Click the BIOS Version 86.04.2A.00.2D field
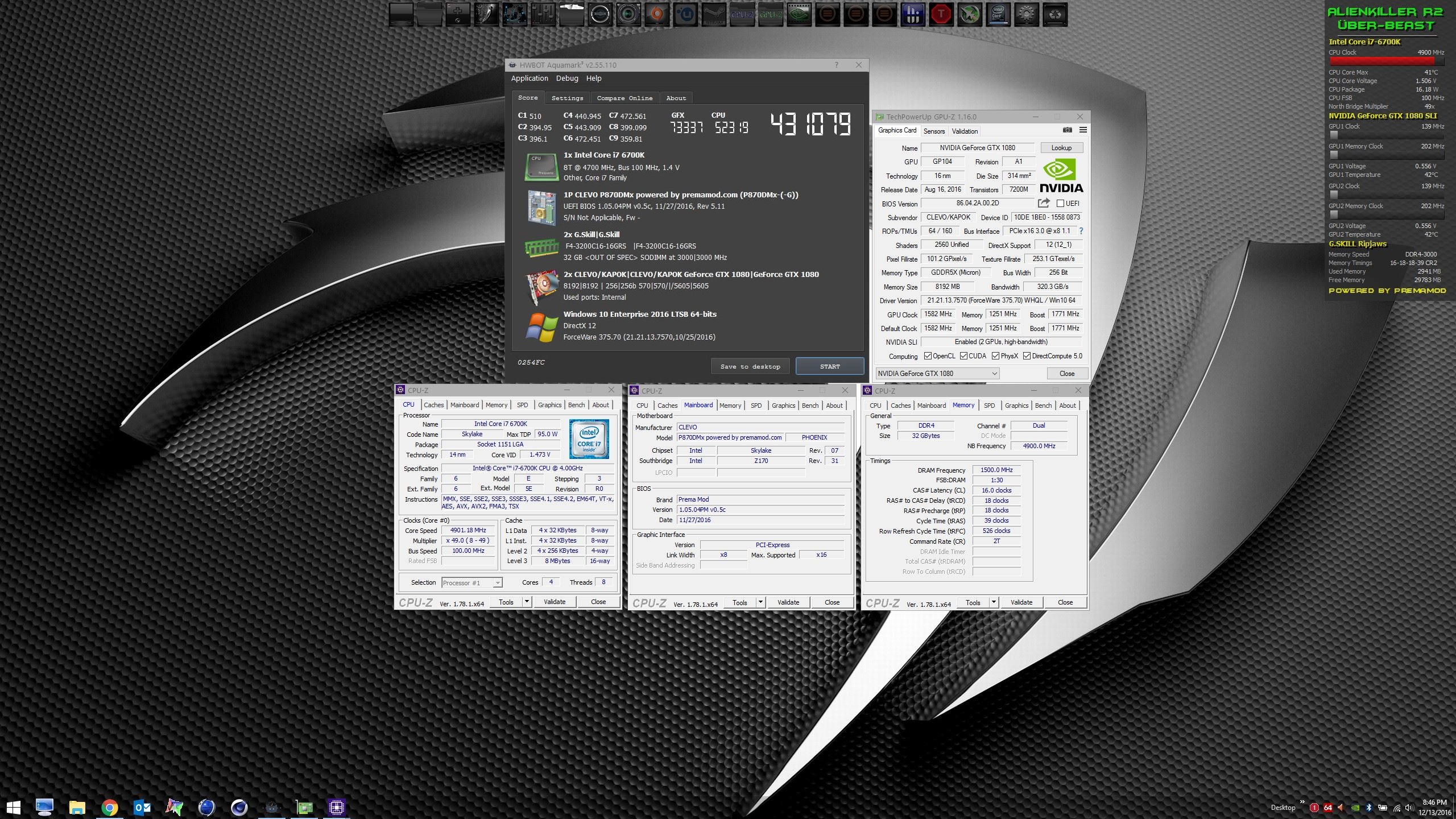1456x819 pixels. pos(977,204)
